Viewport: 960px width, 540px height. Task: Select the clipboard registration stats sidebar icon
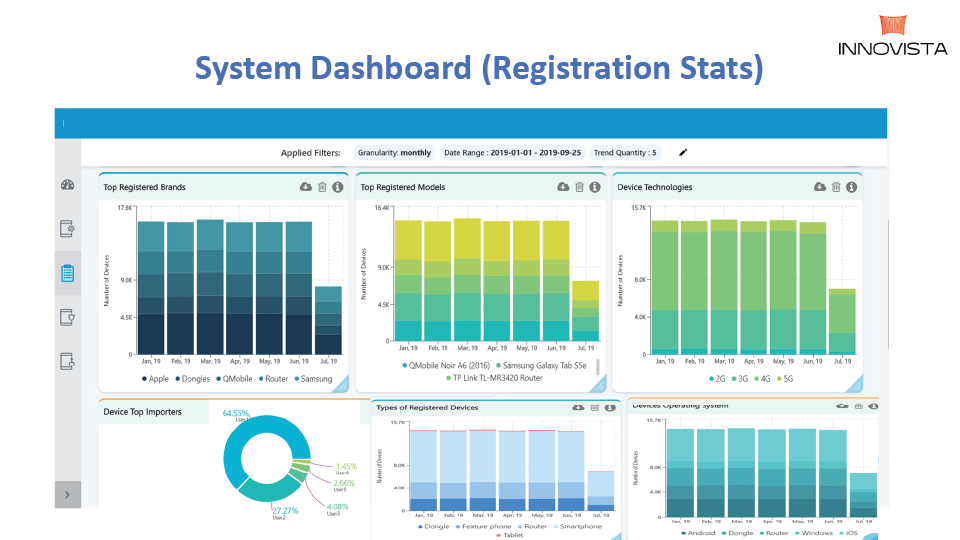pos(68,273)
